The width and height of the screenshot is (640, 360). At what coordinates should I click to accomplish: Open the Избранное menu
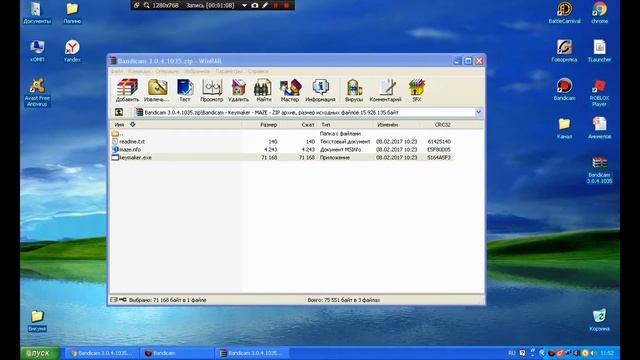pos(197,71)
